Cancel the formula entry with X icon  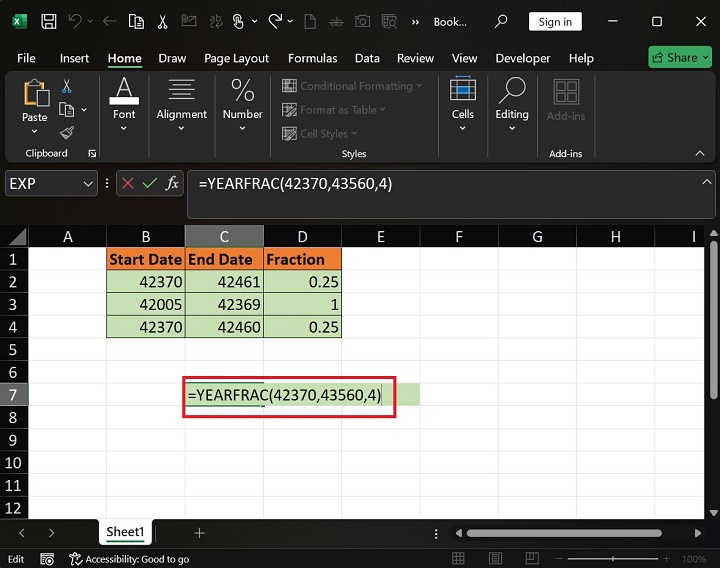[128, 183]
